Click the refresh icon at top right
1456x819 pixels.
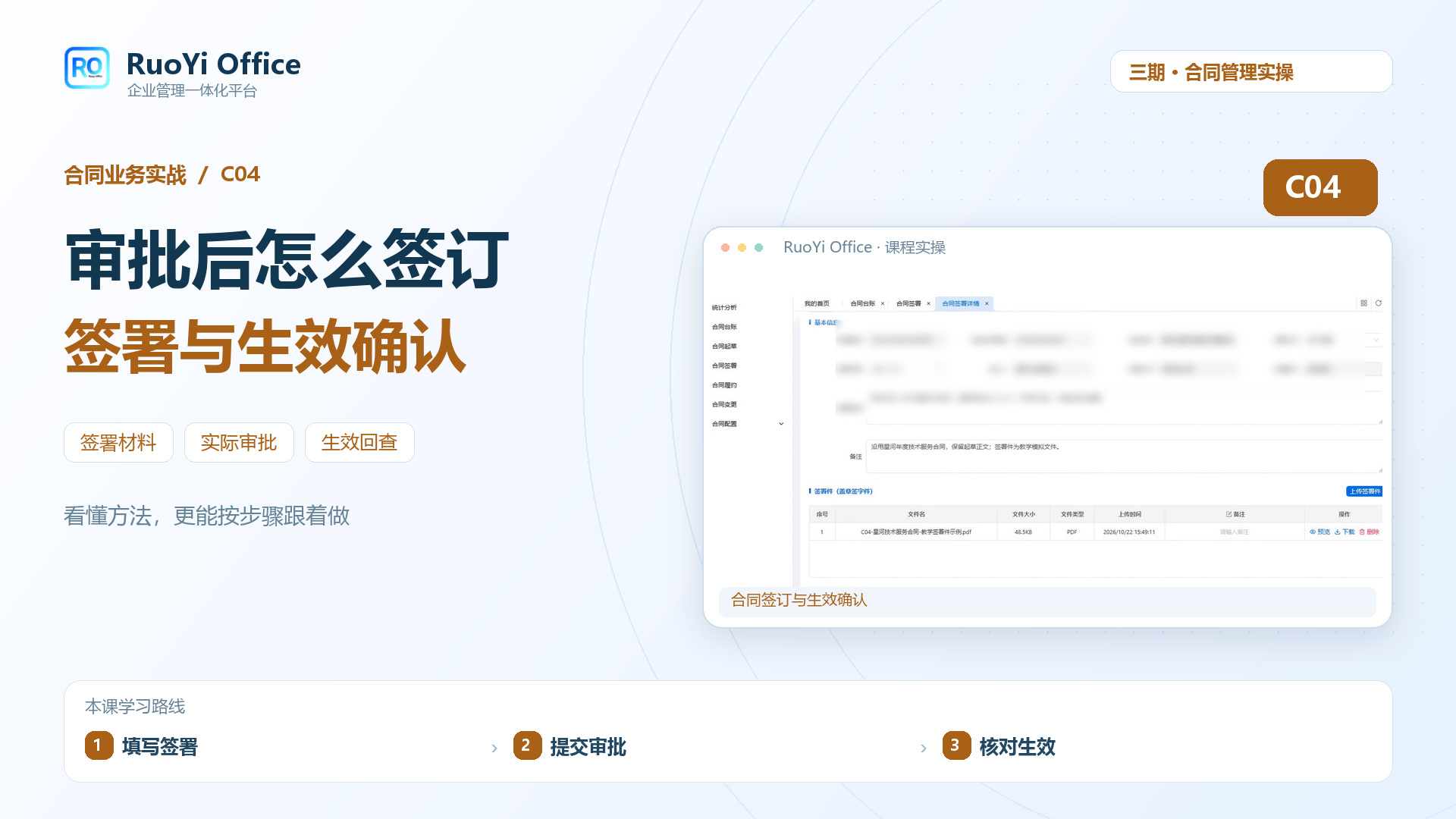tap(1379, 303)
